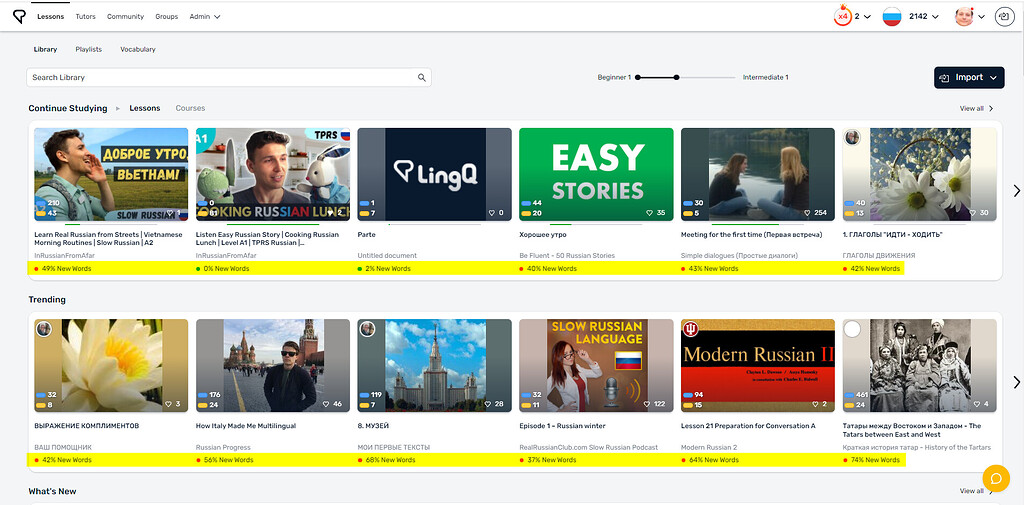This screenshot has width=1024, height=505.
Task: Click the Russian flag language icon
Action: (x=892, y=16)
